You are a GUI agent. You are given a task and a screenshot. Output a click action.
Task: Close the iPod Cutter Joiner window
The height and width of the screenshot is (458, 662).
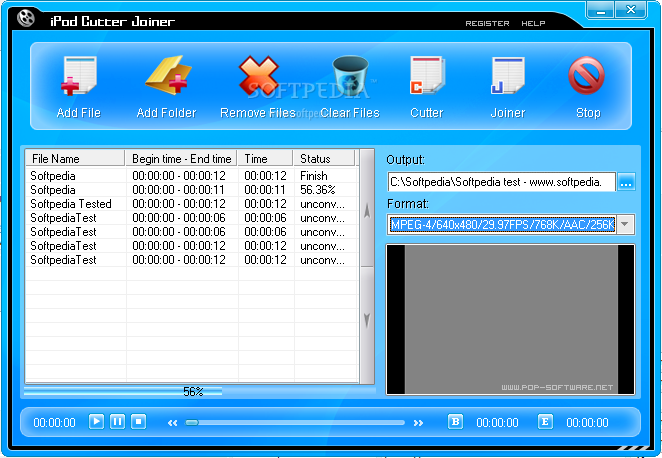click(x=631, y=10)
